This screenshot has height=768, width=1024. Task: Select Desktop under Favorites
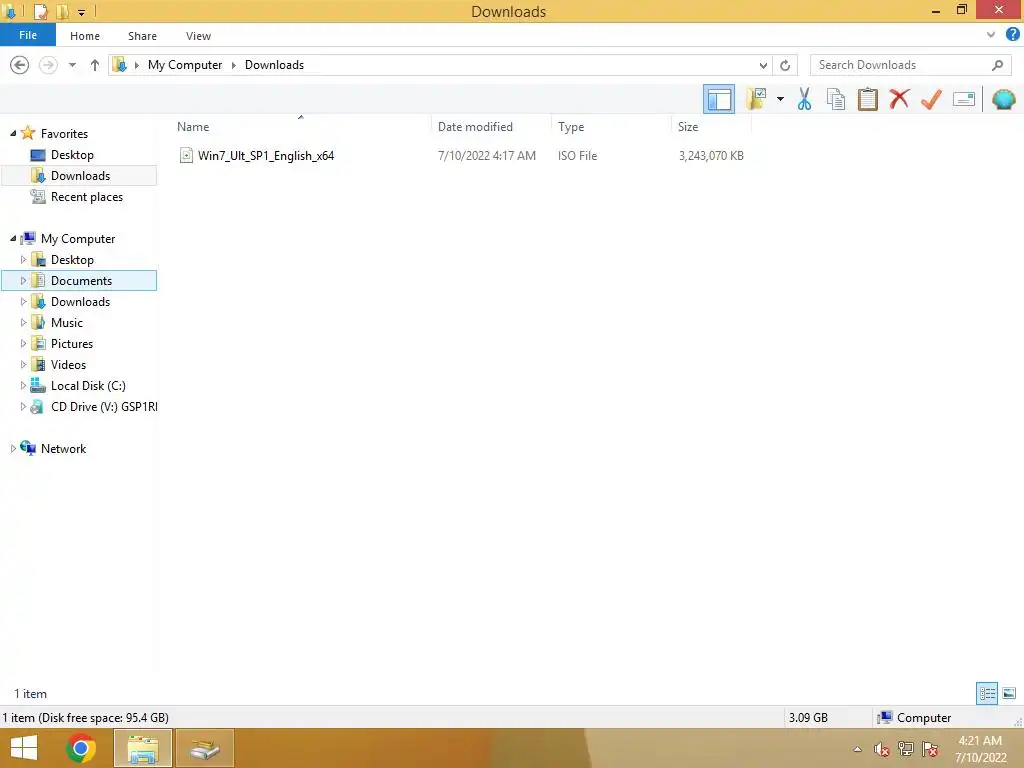[72, 155]
